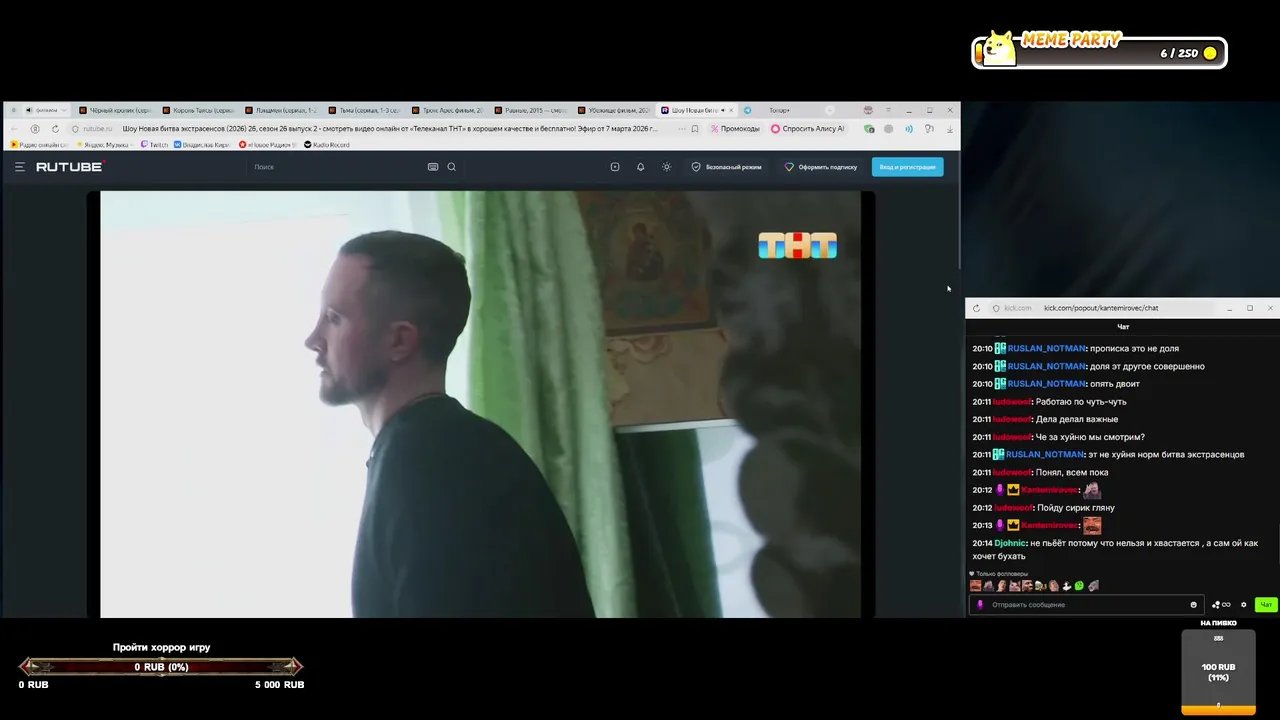Select the first face emote

pyautogui.click(x=976, y=586)
